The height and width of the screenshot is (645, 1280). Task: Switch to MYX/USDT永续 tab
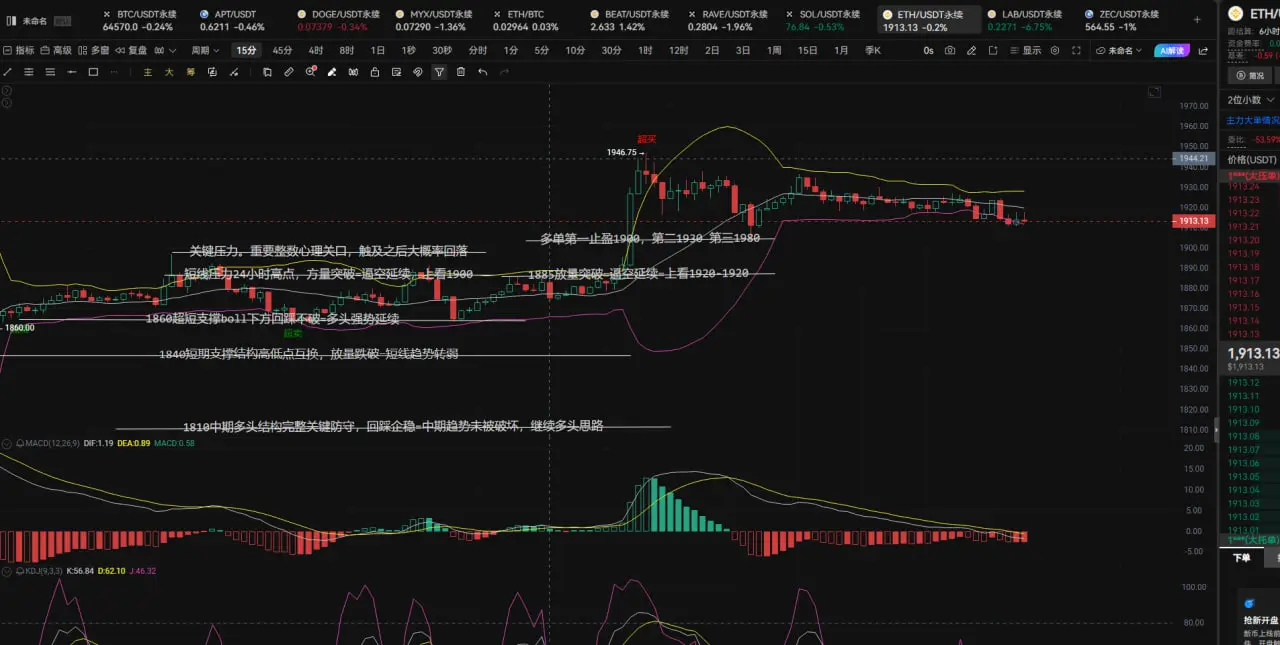434,20
